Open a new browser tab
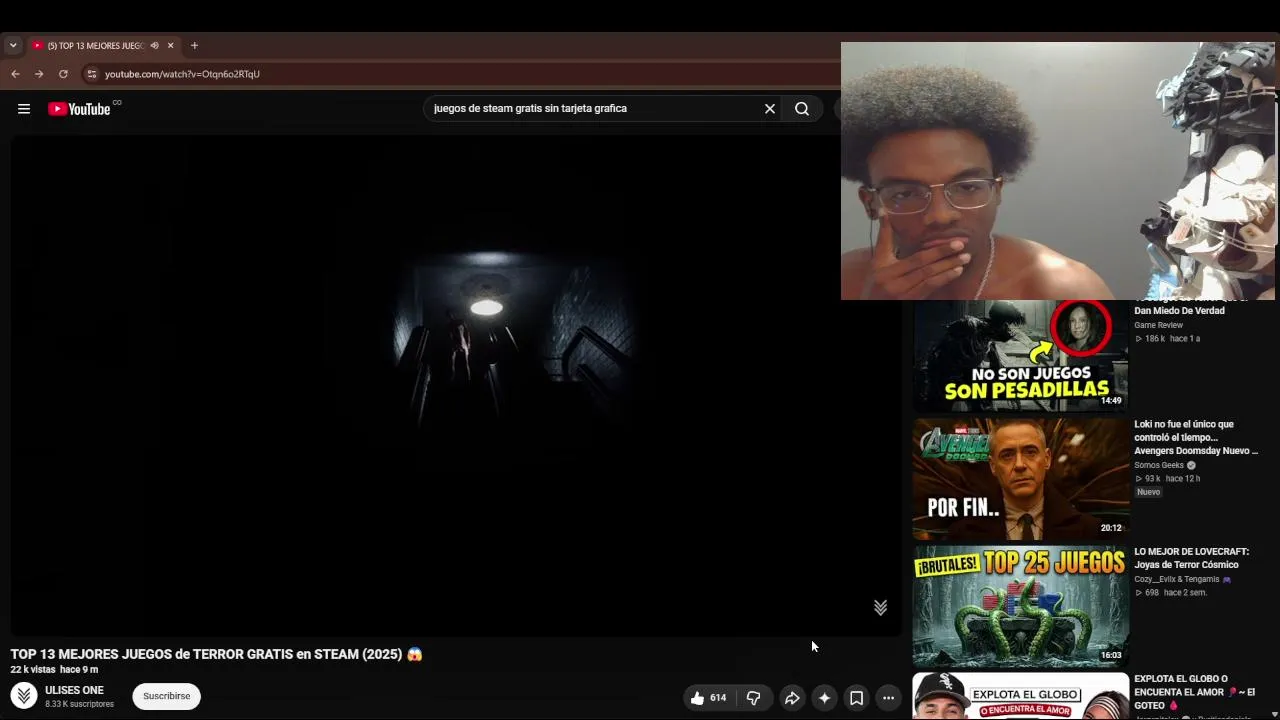This screenshot has width=1280, height=720. (x=194, y=45)
